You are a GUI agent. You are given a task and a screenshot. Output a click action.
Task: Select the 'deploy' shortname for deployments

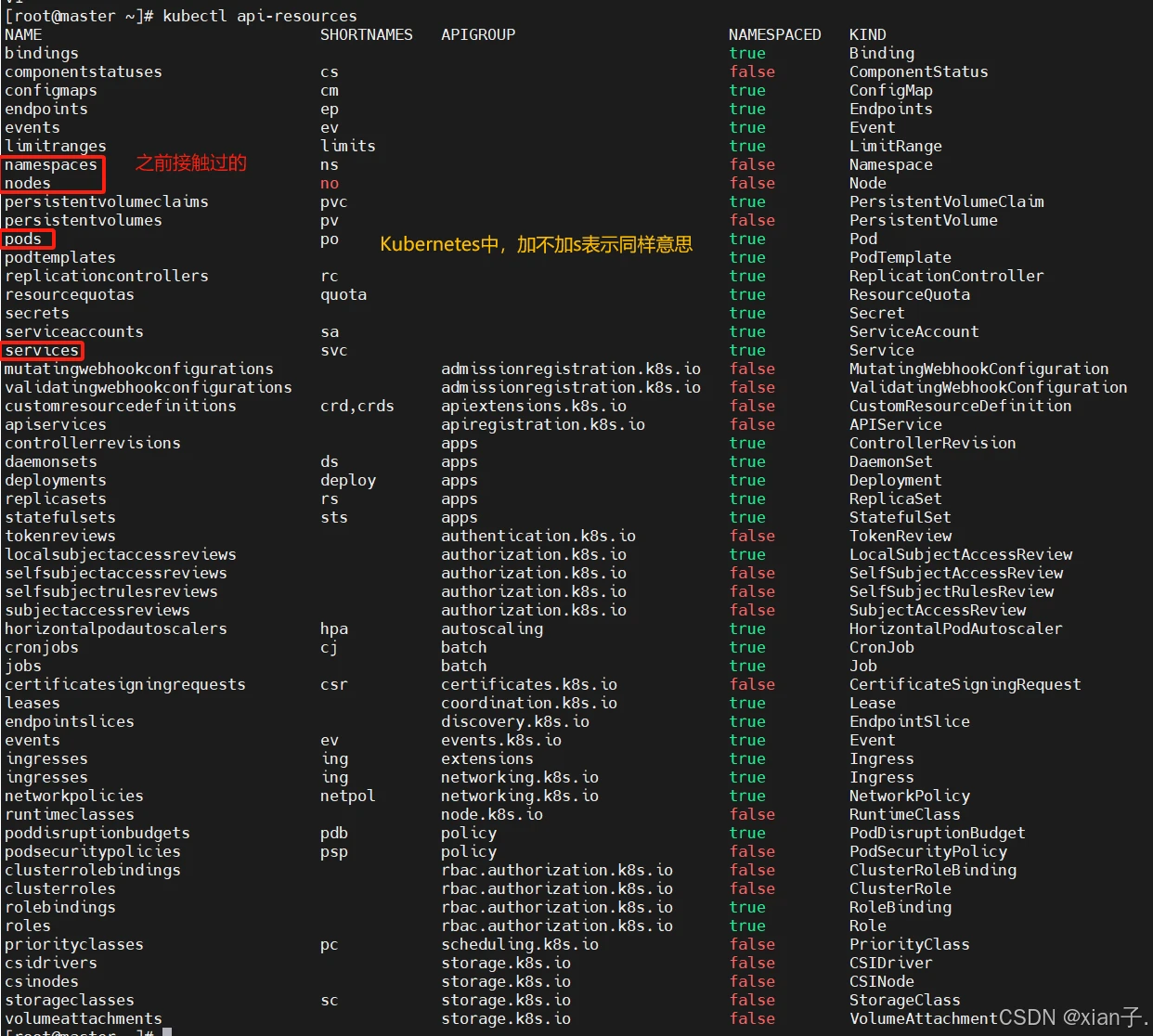tap(348, 481)
